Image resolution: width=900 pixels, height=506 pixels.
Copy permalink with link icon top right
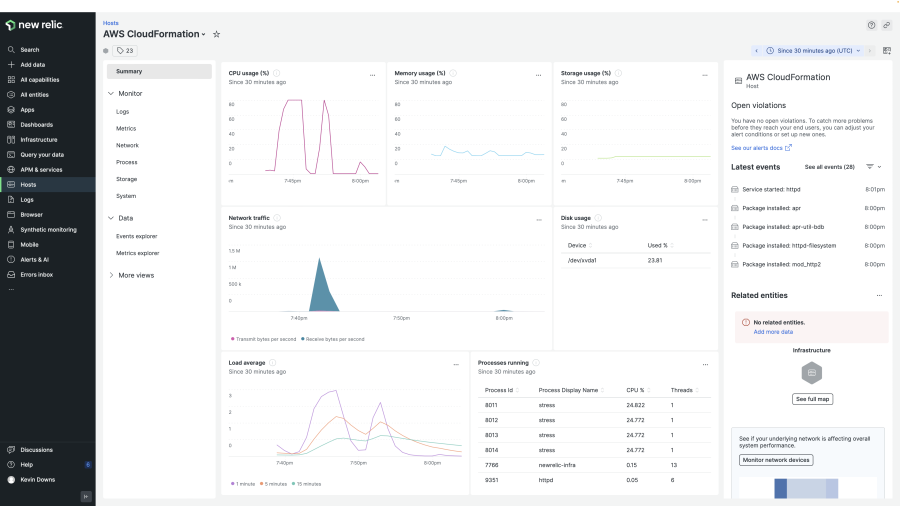tap(886, 25)
